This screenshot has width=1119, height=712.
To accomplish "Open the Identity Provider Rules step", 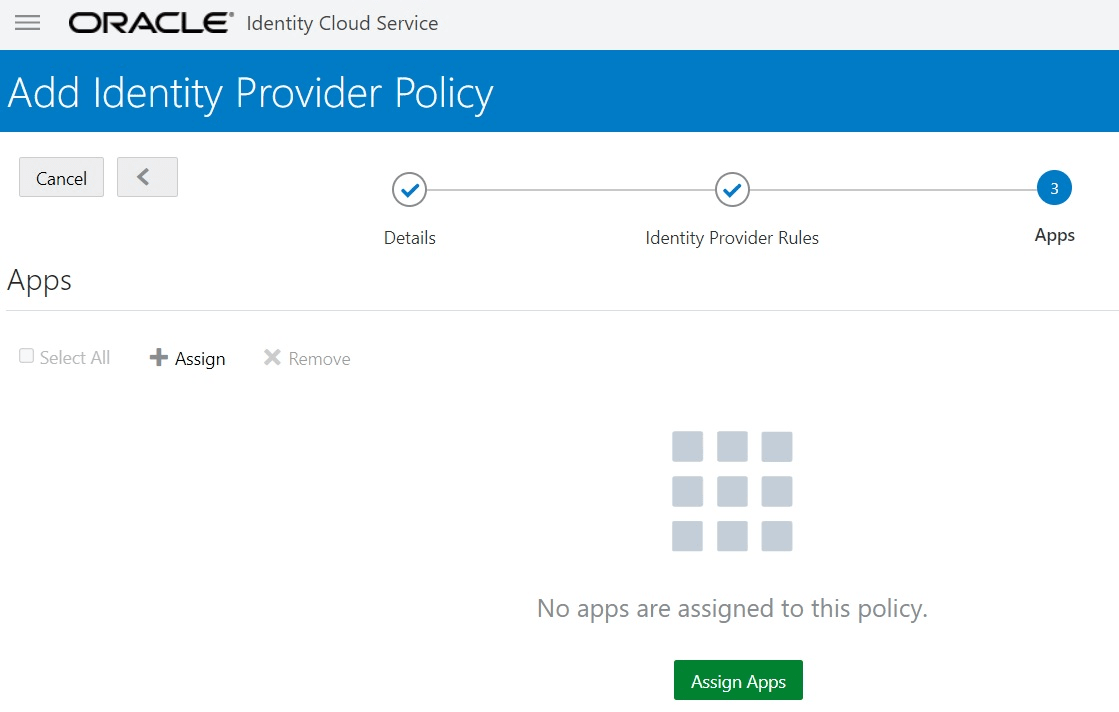I will pos(732,238).
